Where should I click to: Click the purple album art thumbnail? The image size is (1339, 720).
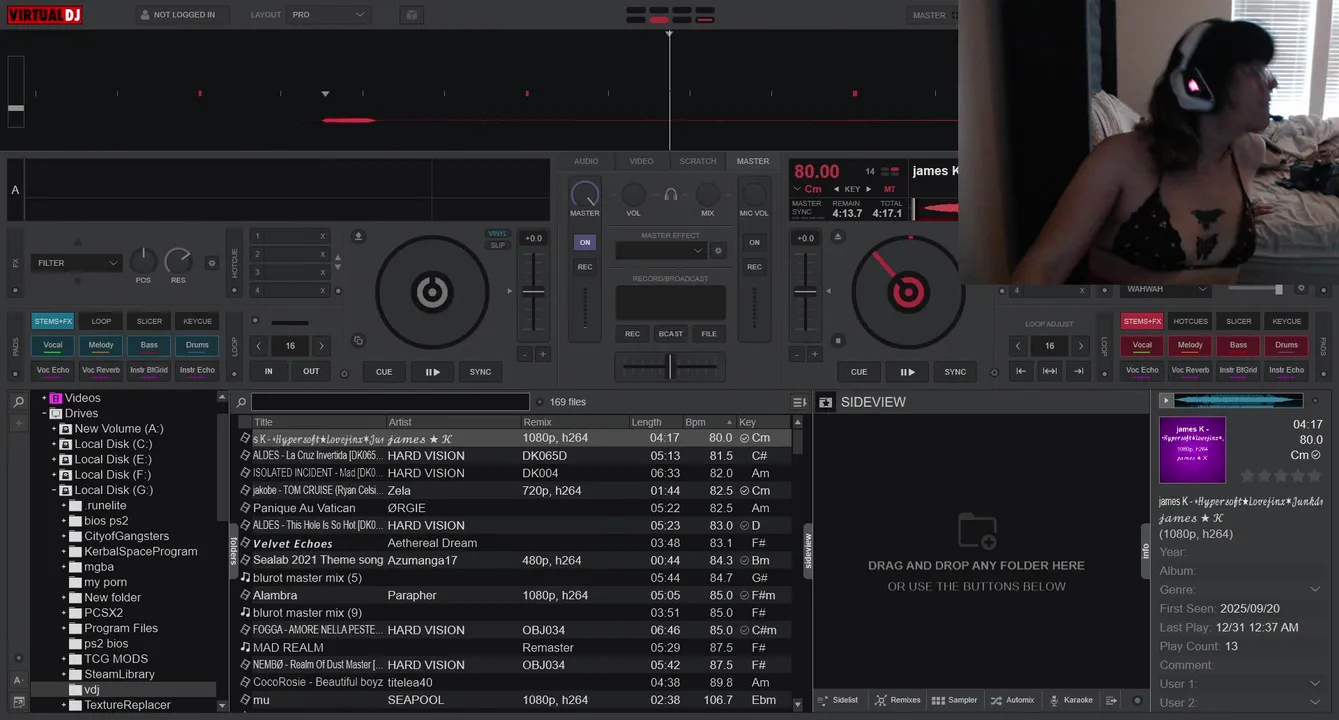tap(1192, 450)
